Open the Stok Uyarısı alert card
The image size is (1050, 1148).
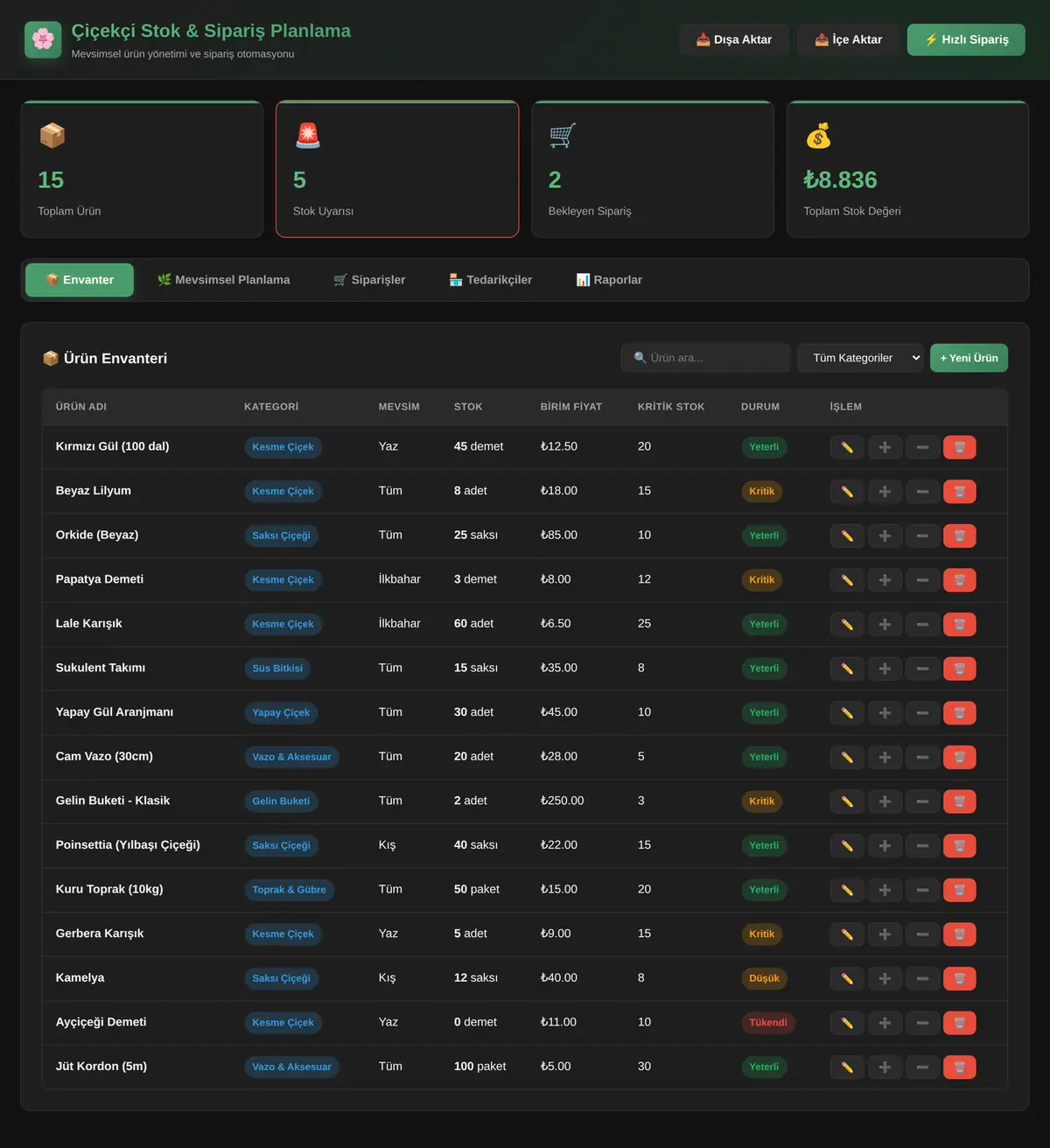tap(397, 169)
